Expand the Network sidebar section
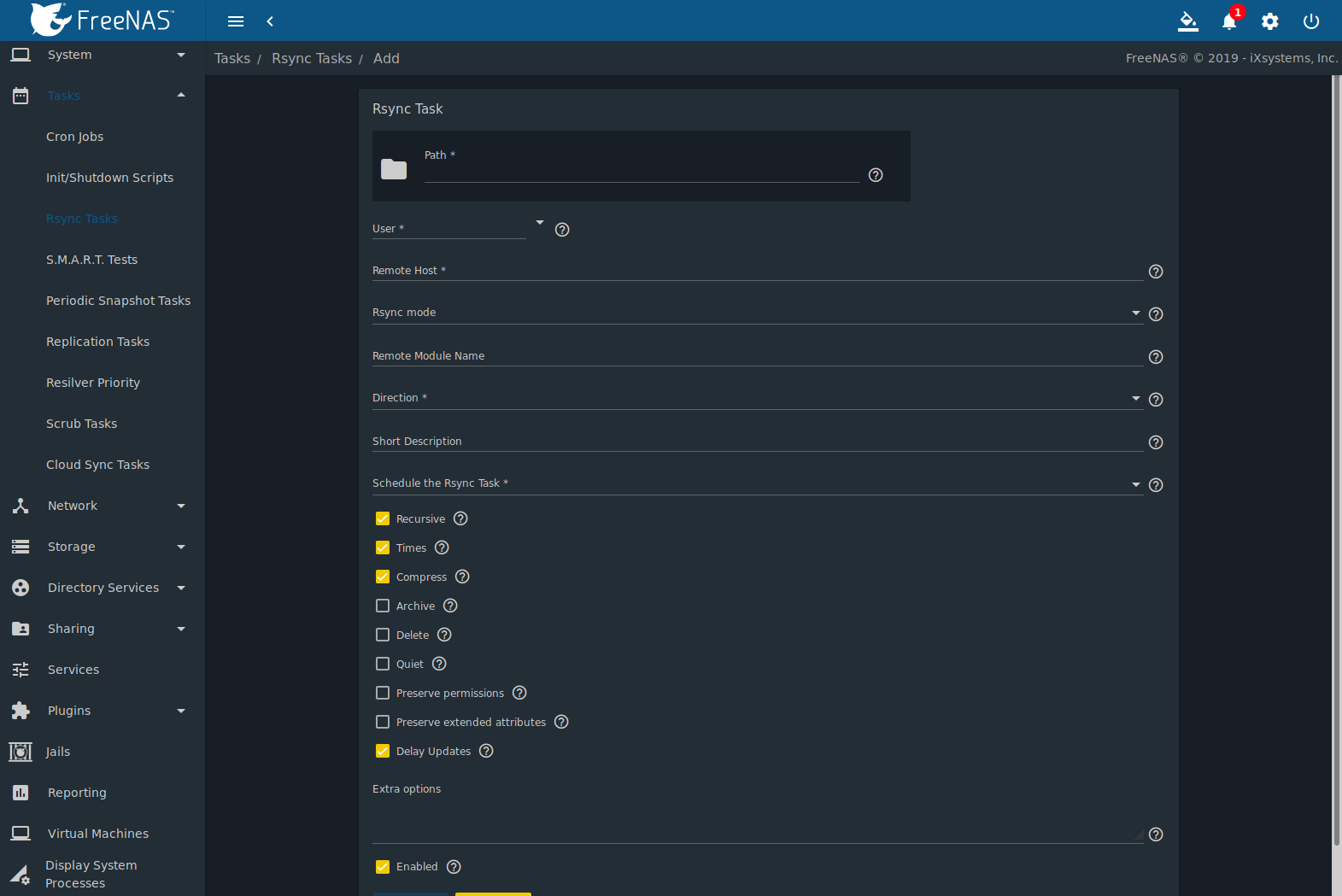1342x896 pixels. [x=103, y=506]
